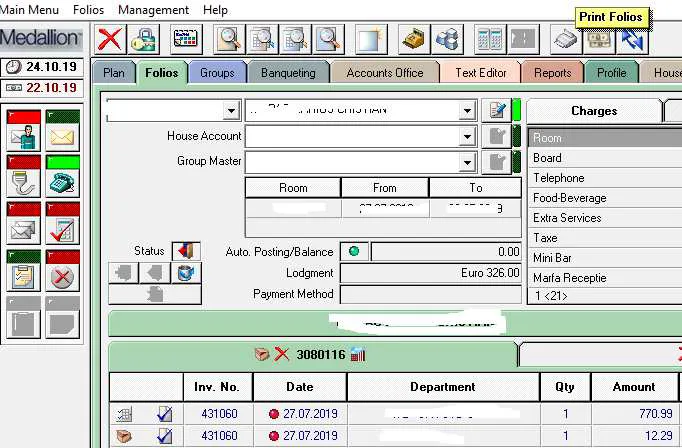
Task: Click the blue arrows refresh icon
Action: coord(632,40)
